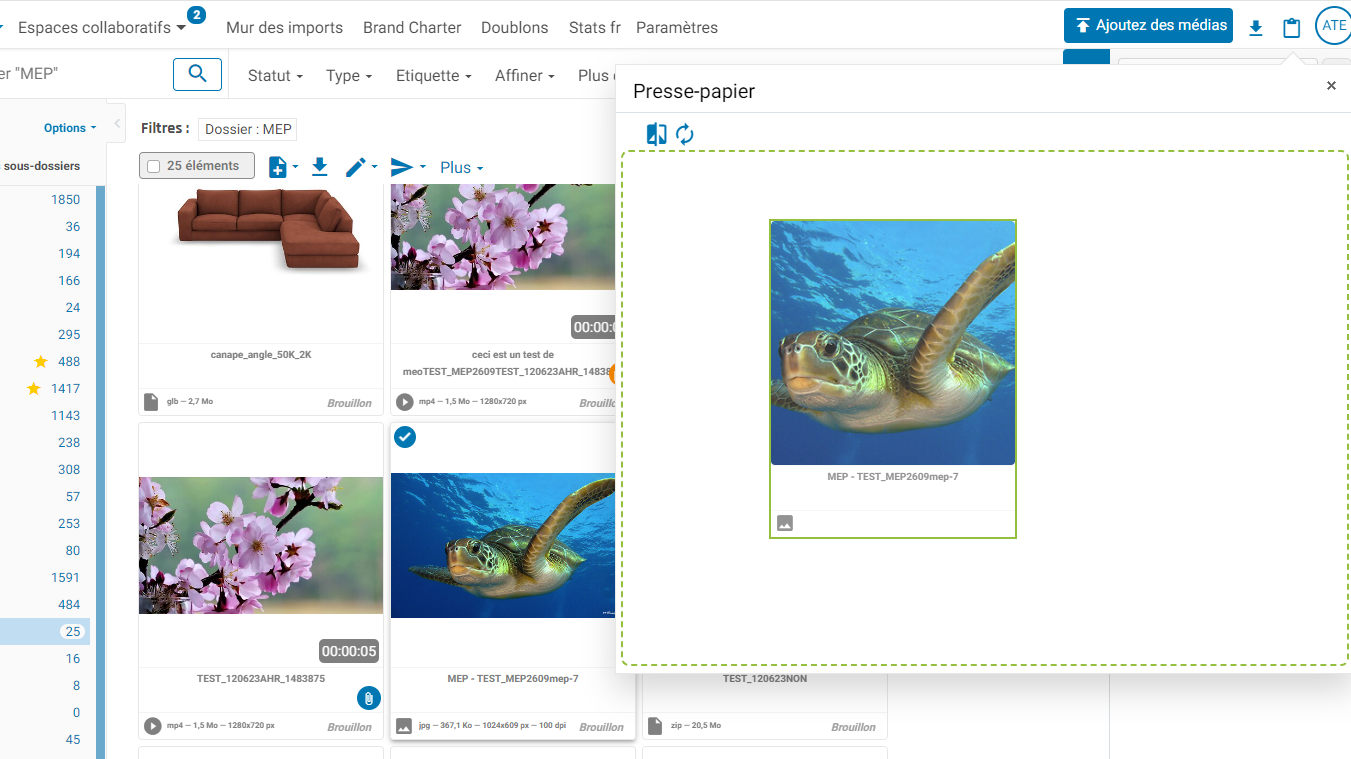Switch to the Brand Charter page
1351x759 pixels.
click(412, 27)
